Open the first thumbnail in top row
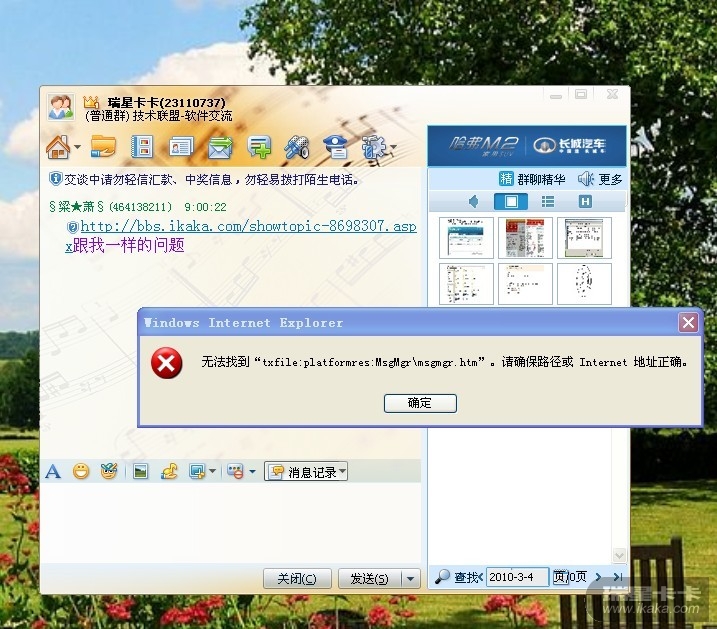 [466, 238]
